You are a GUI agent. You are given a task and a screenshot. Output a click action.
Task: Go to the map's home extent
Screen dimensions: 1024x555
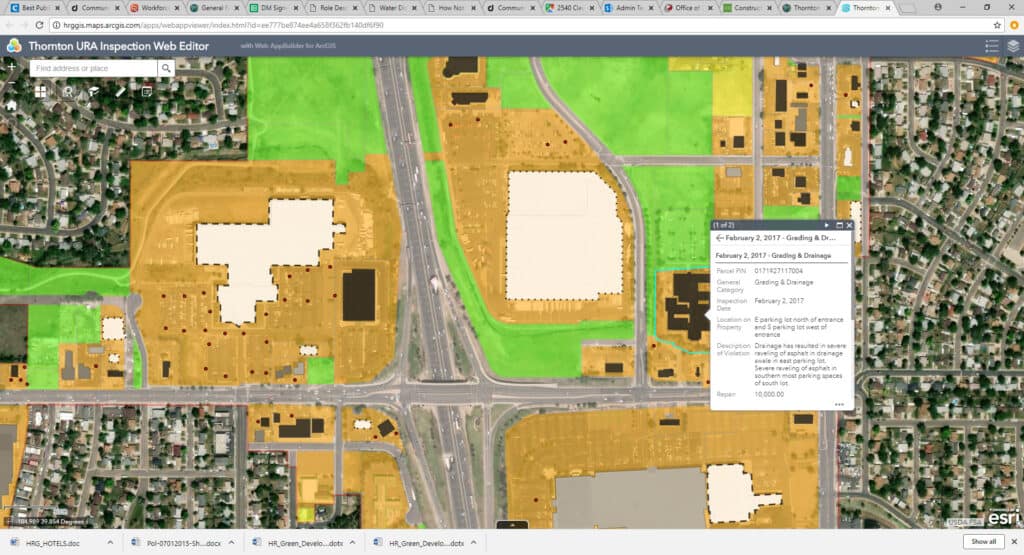click(11, 104)
